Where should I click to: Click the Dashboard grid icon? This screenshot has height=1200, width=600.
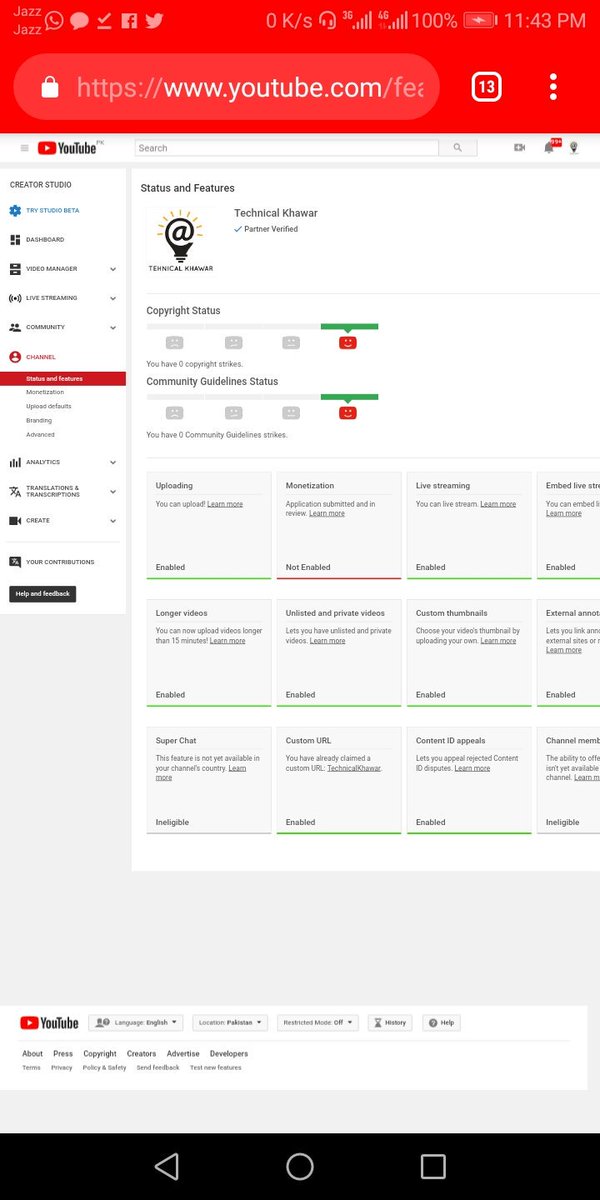15,240
